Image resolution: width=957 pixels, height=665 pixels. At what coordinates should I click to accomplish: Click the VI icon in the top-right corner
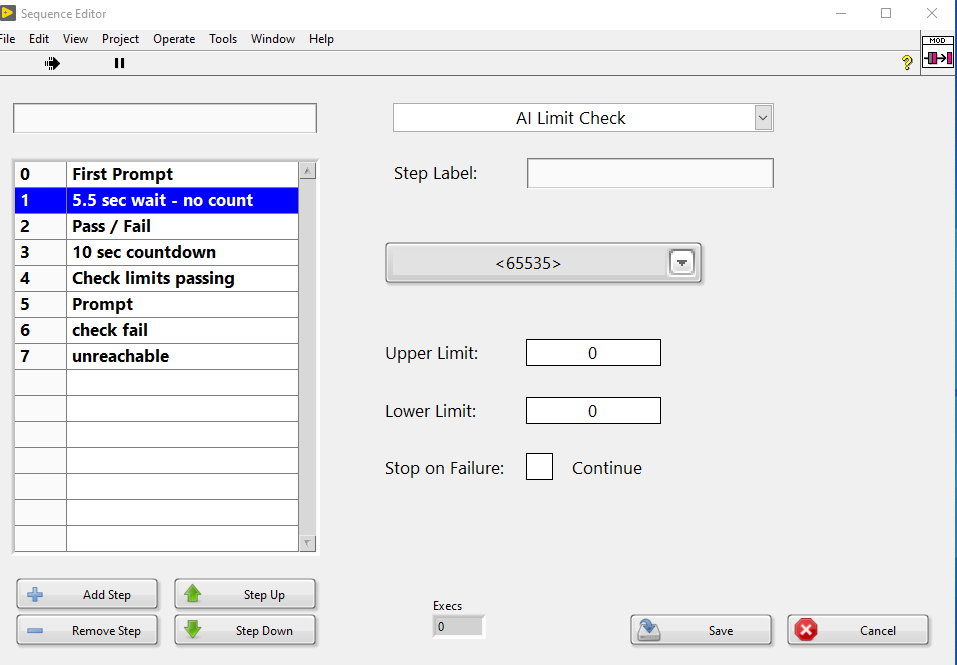point(937,57)
